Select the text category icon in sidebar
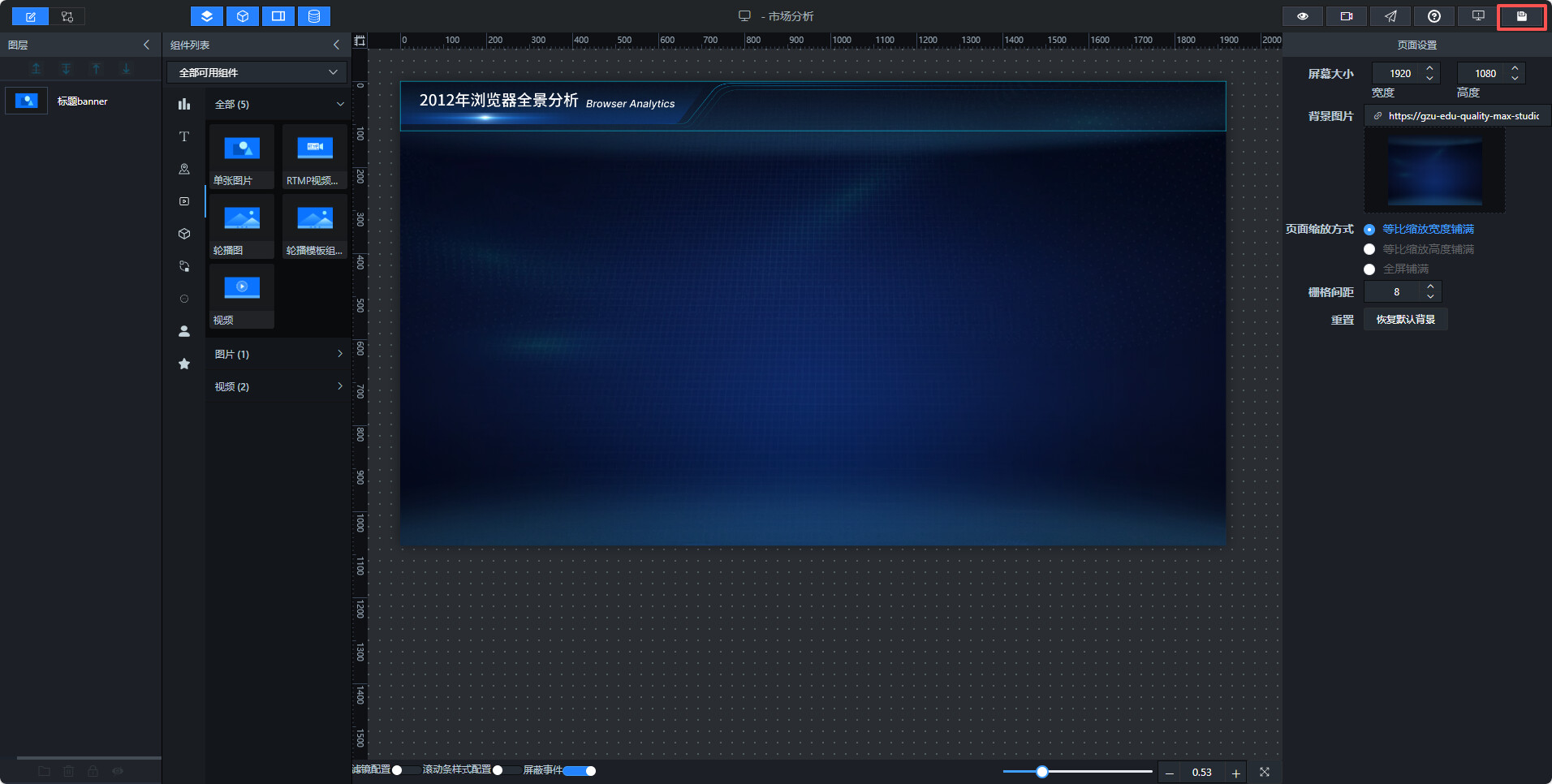Image resolution: width=1552 pixels, height=784 pixels. coord(184,136)
